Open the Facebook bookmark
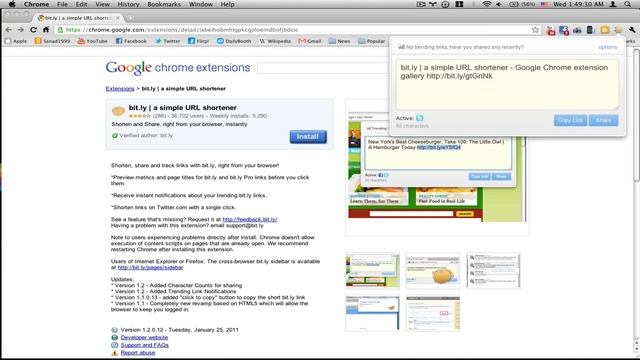The width and height of the screenshot is (640, 360). click(131, 41)
